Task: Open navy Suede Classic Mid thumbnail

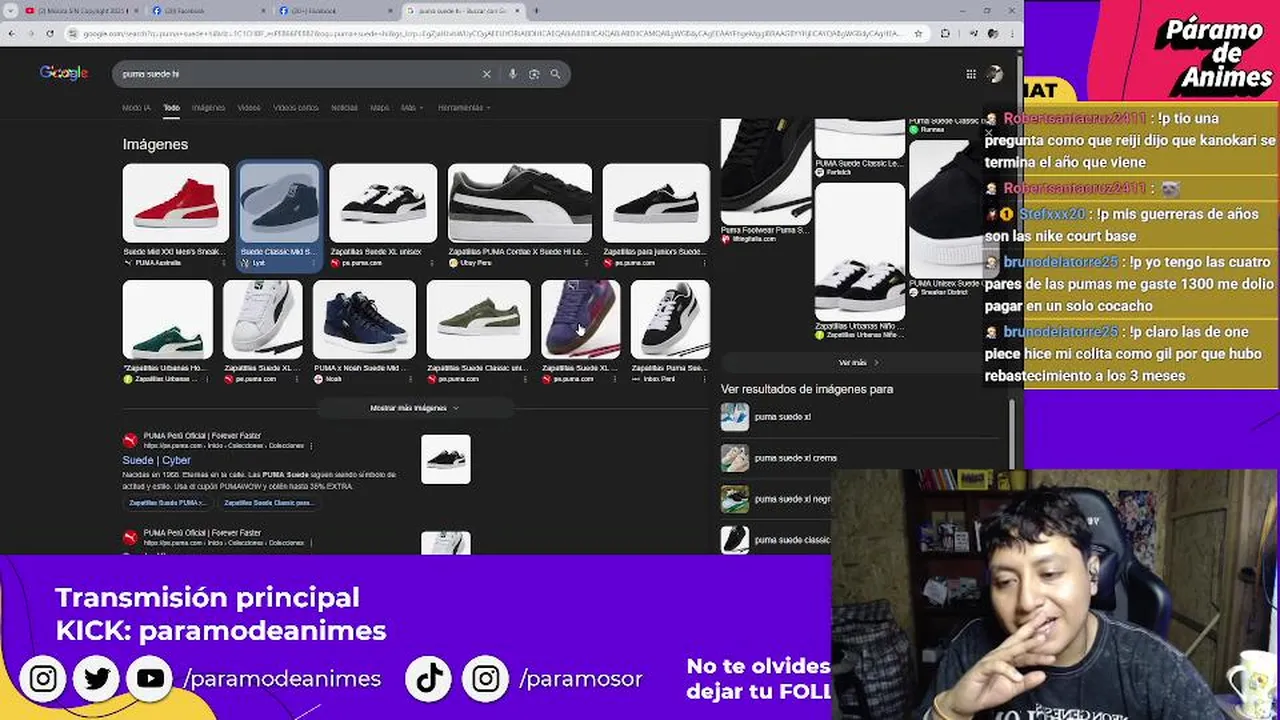Action: (279, 204)
